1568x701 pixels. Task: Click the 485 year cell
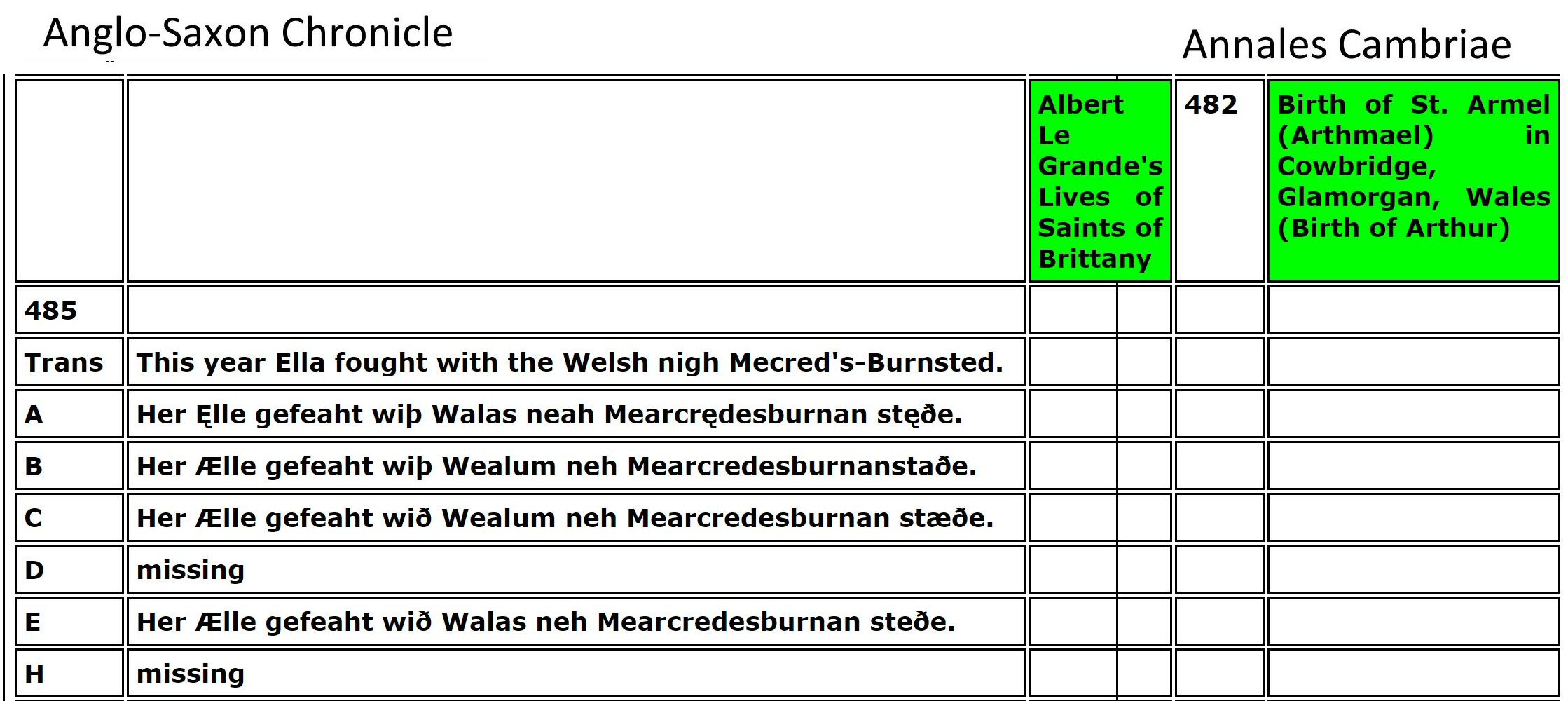point(51,311)
